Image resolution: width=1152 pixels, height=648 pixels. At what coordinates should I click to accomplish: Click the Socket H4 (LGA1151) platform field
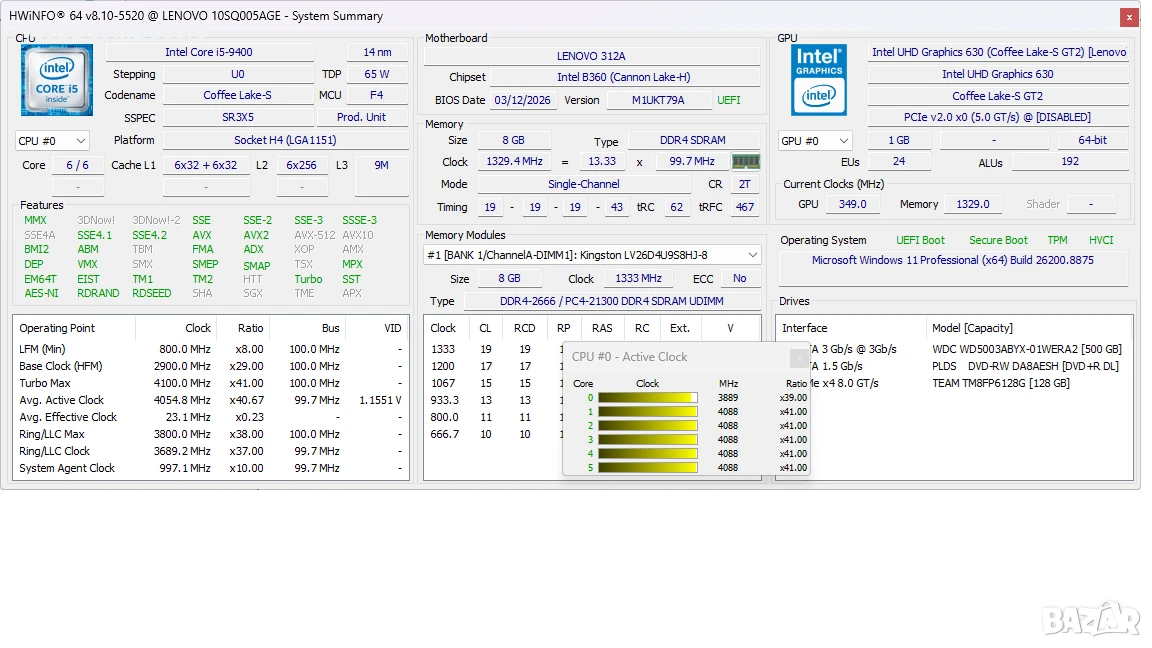(285, 140)
